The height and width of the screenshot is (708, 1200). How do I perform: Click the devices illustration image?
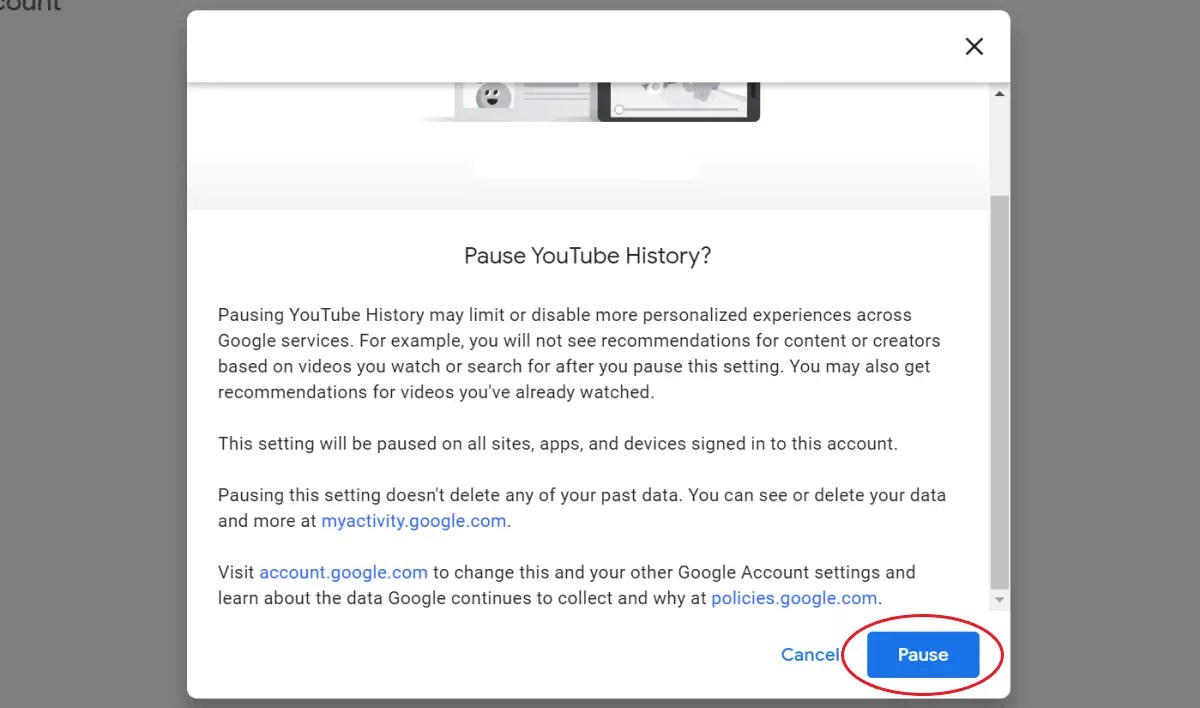coord(590,103)
